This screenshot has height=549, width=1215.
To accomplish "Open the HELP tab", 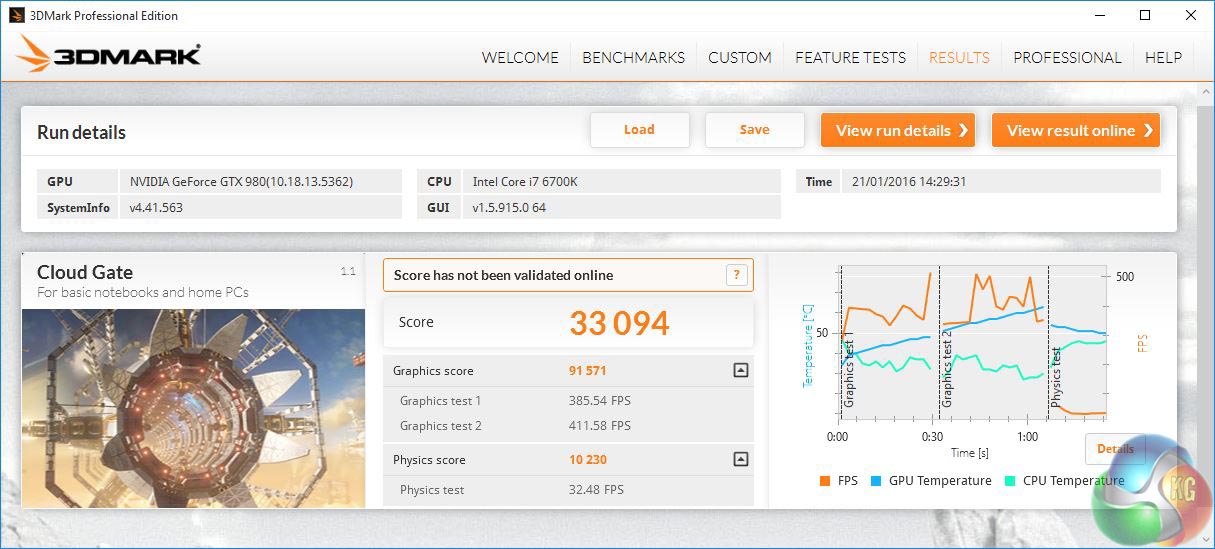I will click(x=1163, y=58).
